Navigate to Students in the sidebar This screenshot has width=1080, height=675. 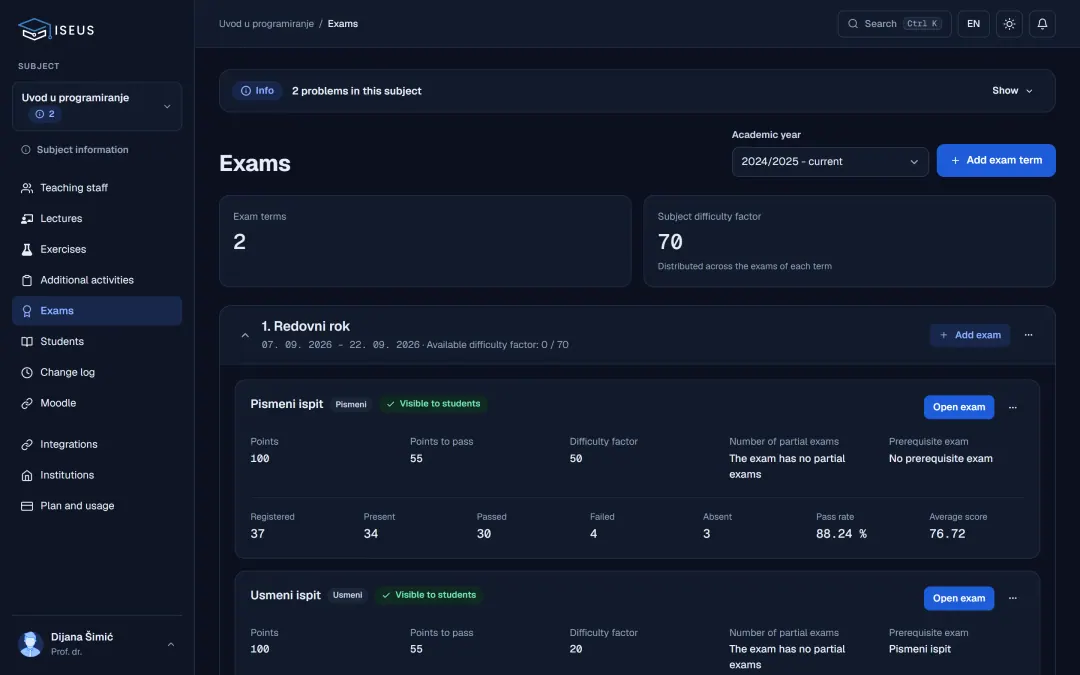click(x=97, y=342)
